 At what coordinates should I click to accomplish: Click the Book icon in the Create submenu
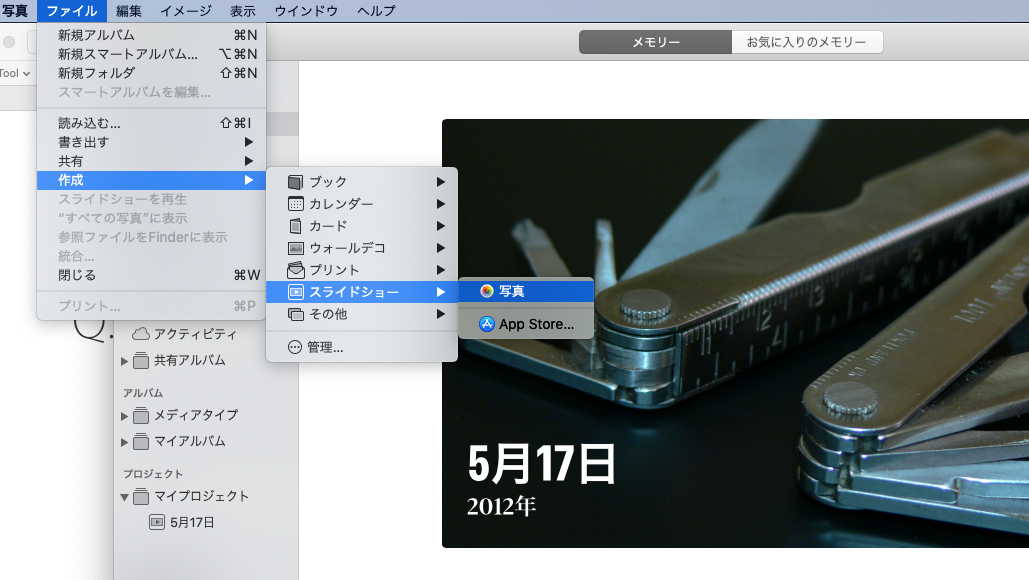[x=296, y=182]
